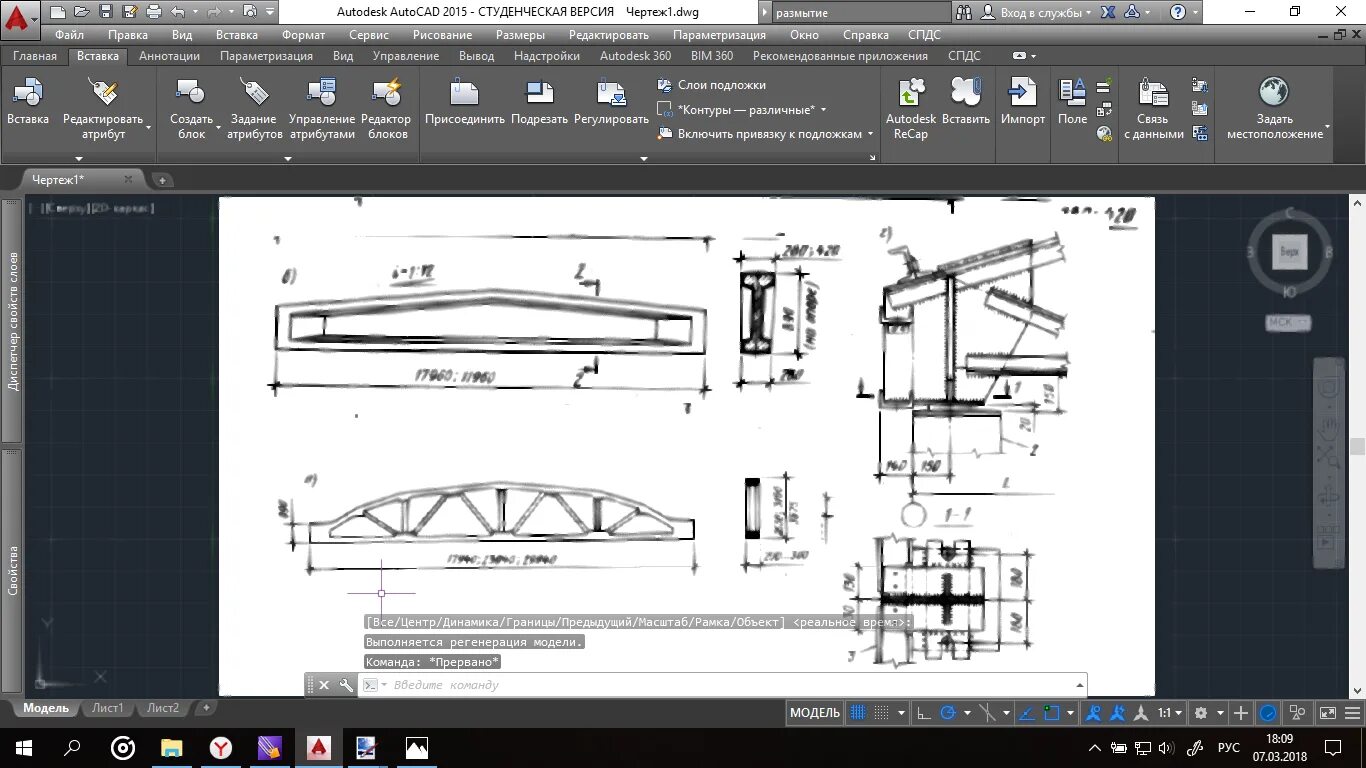1366x768 pixels.
Task: Toggle object snap in status bar
Action: point(1051,713)
